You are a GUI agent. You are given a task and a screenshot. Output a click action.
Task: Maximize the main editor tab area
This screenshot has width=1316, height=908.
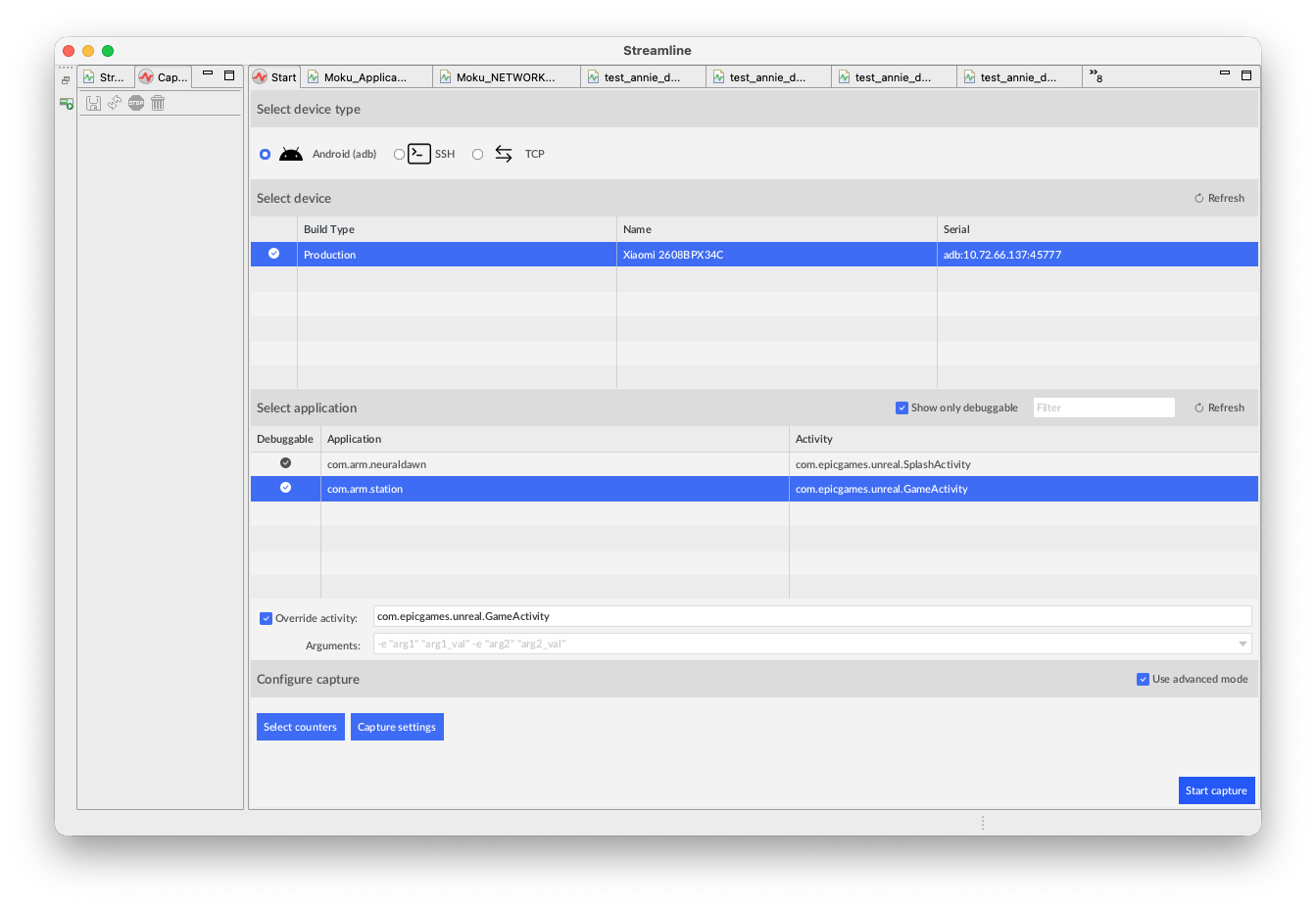tap(1246, 75)
